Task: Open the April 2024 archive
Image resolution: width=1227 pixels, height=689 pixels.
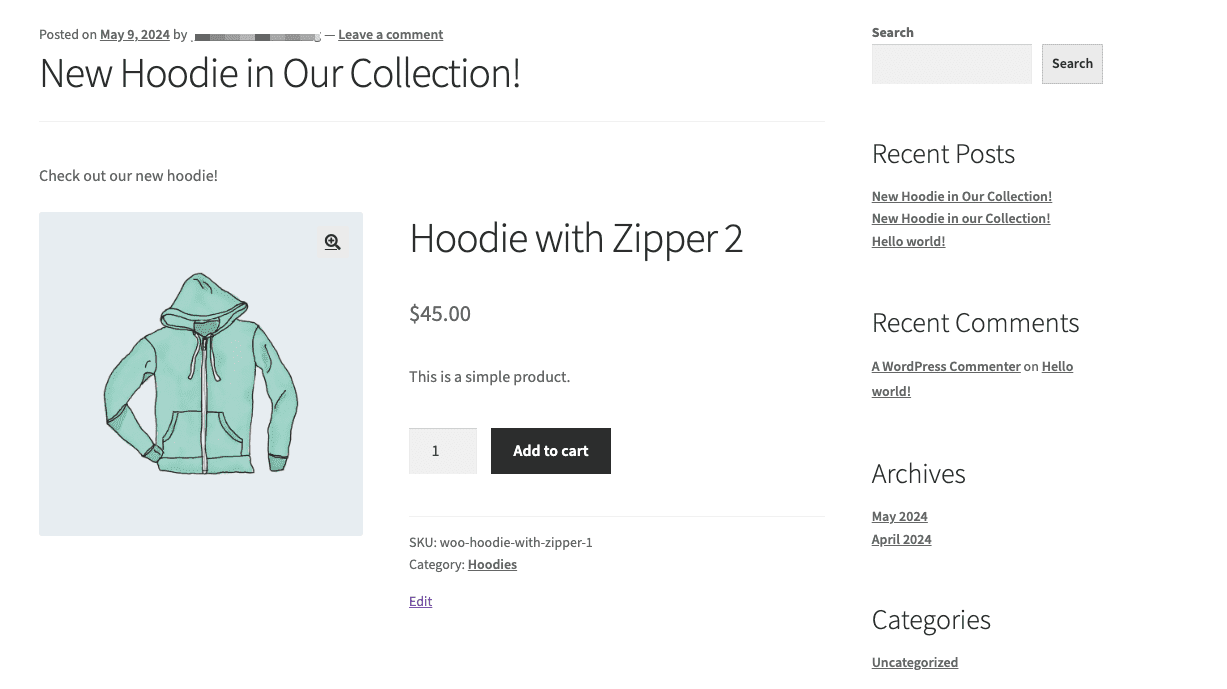Action: (x=900, y=539)
